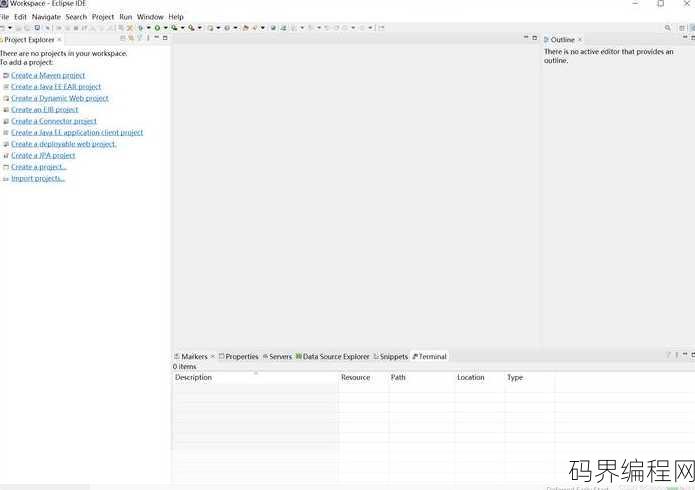Viewport: 695px width, 490px height.
Task: Click the External Tools icon in the toolbar
Action: [191, 28]
